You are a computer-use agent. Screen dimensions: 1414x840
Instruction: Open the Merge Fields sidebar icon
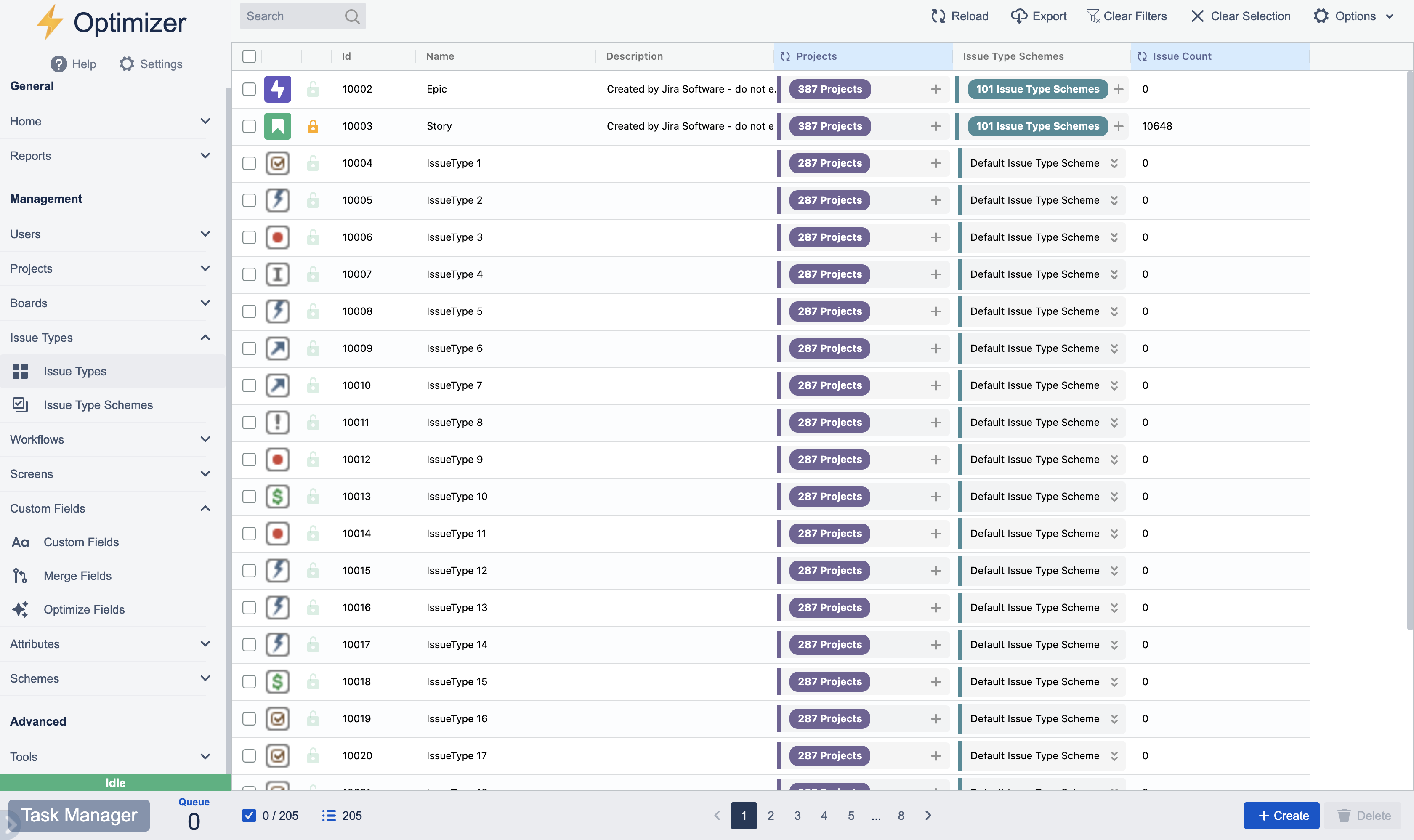point(20,576)
